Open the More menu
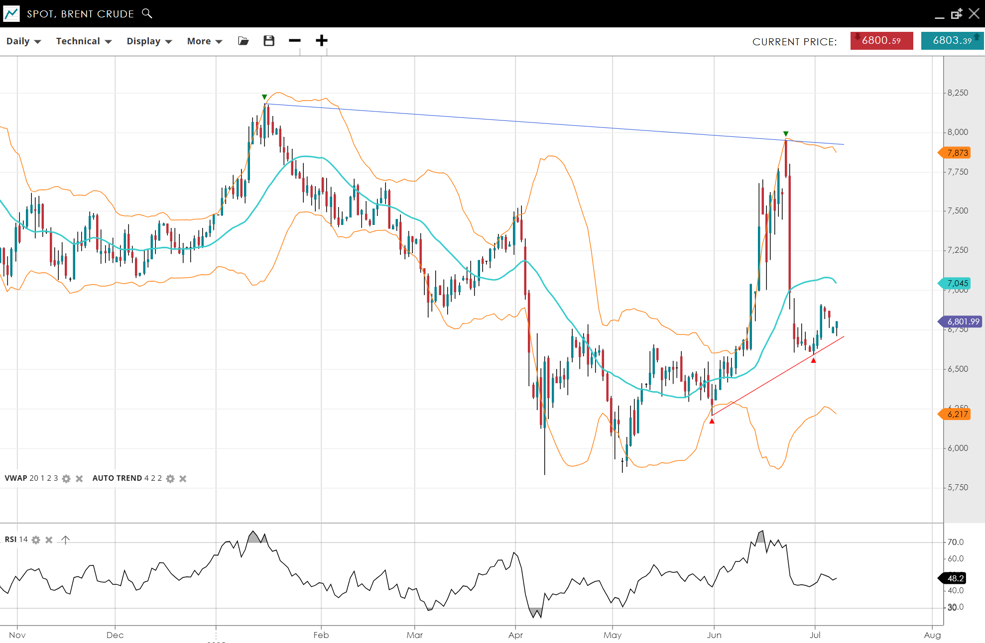The image size is (985, 643). (204, 42)
